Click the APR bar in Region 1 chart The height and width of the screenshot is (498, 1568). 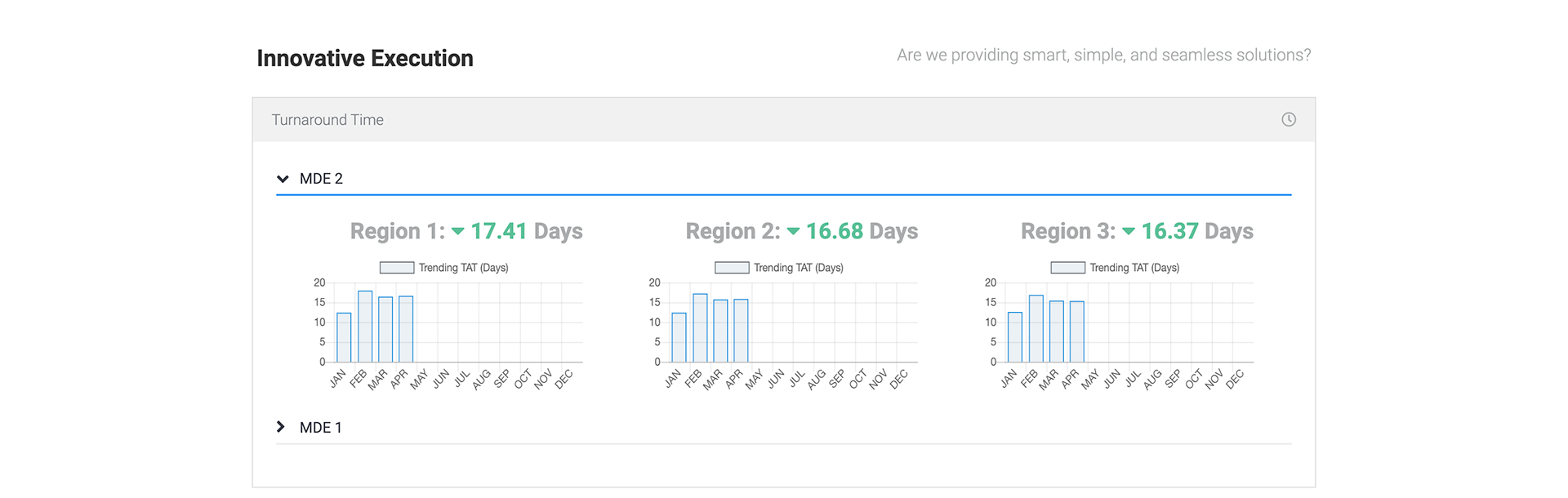tap(406, 329)
